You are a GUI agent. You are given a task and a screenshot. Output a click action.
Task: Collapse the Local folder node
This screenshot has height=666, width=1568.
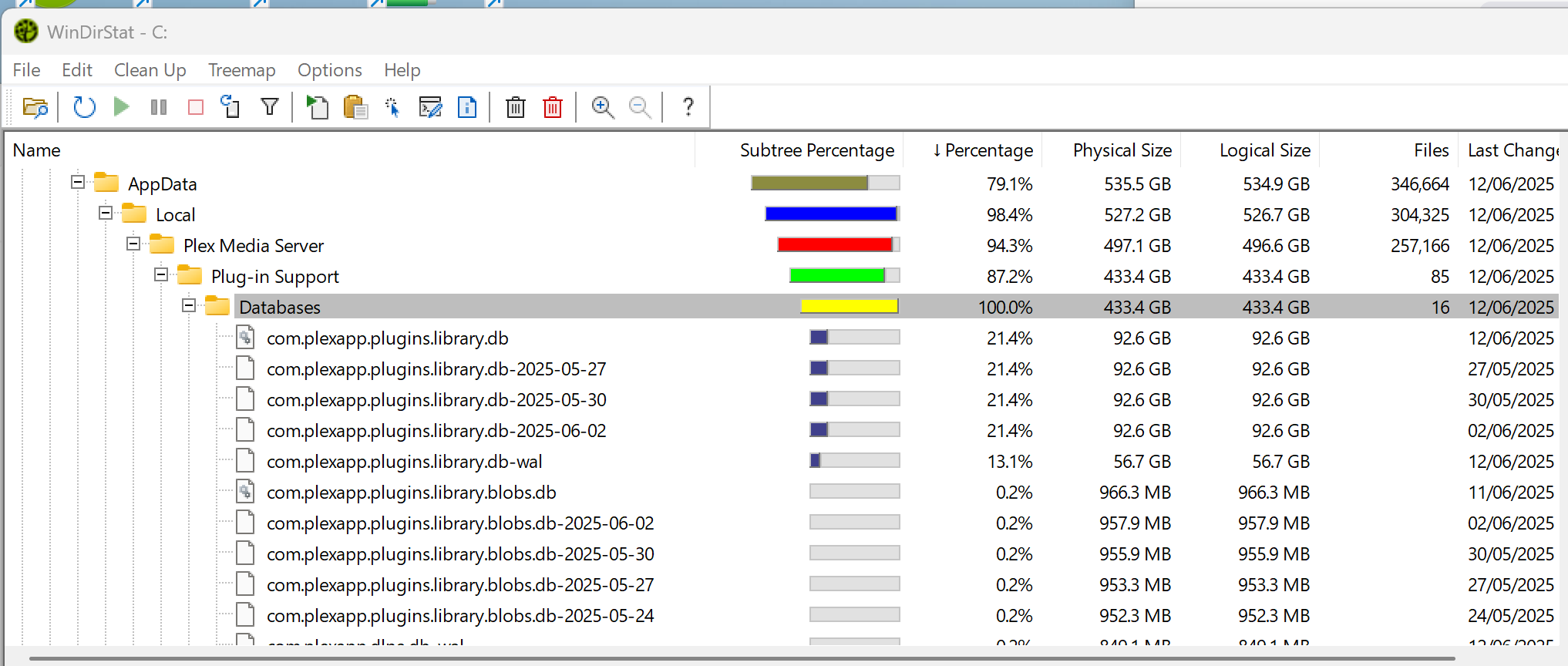[x=106, y=214]
